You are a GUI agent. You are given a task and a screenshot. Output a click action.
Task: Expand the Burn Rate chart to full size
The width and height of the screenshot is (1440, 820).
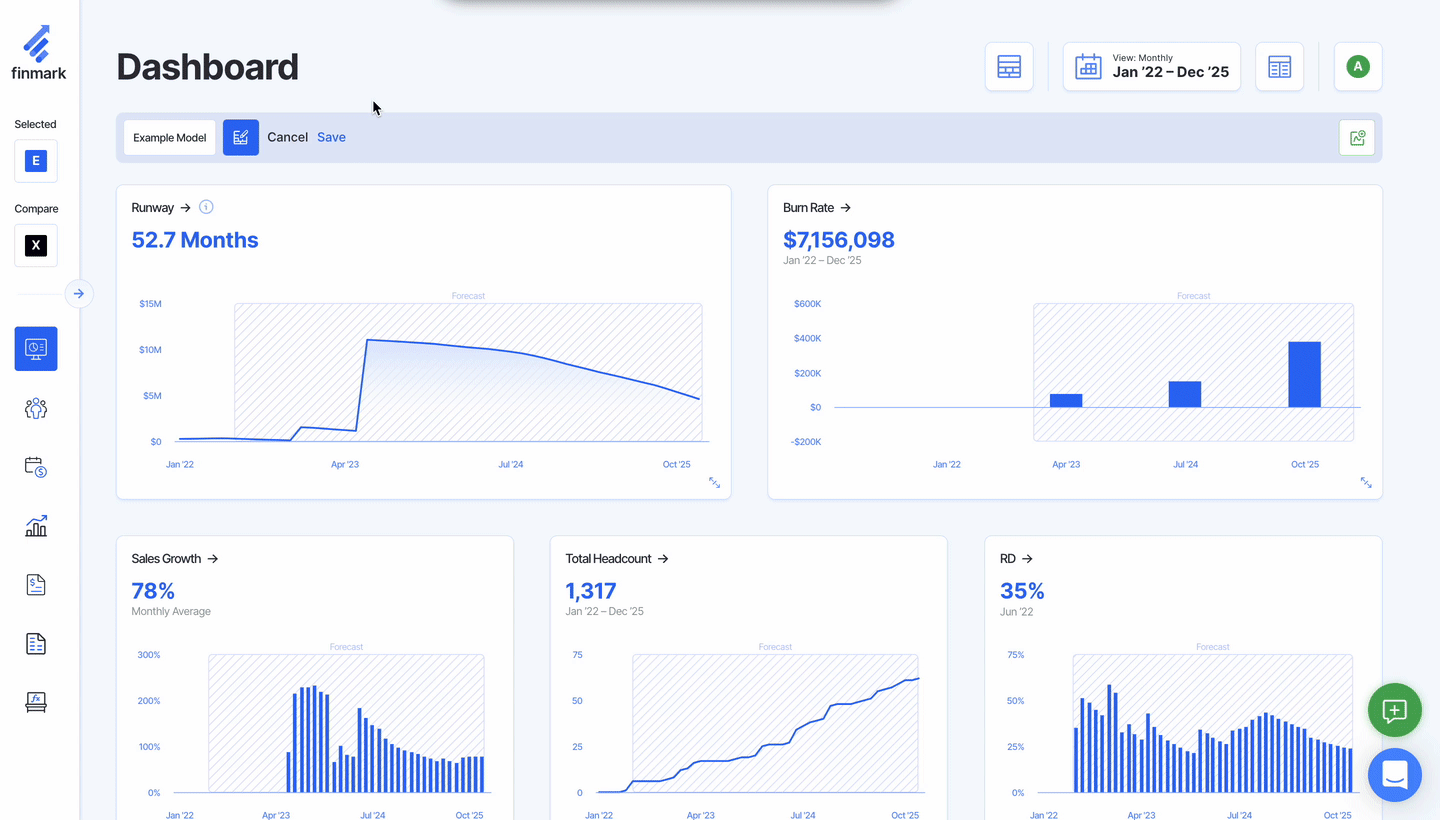(x=1366, y=483)
